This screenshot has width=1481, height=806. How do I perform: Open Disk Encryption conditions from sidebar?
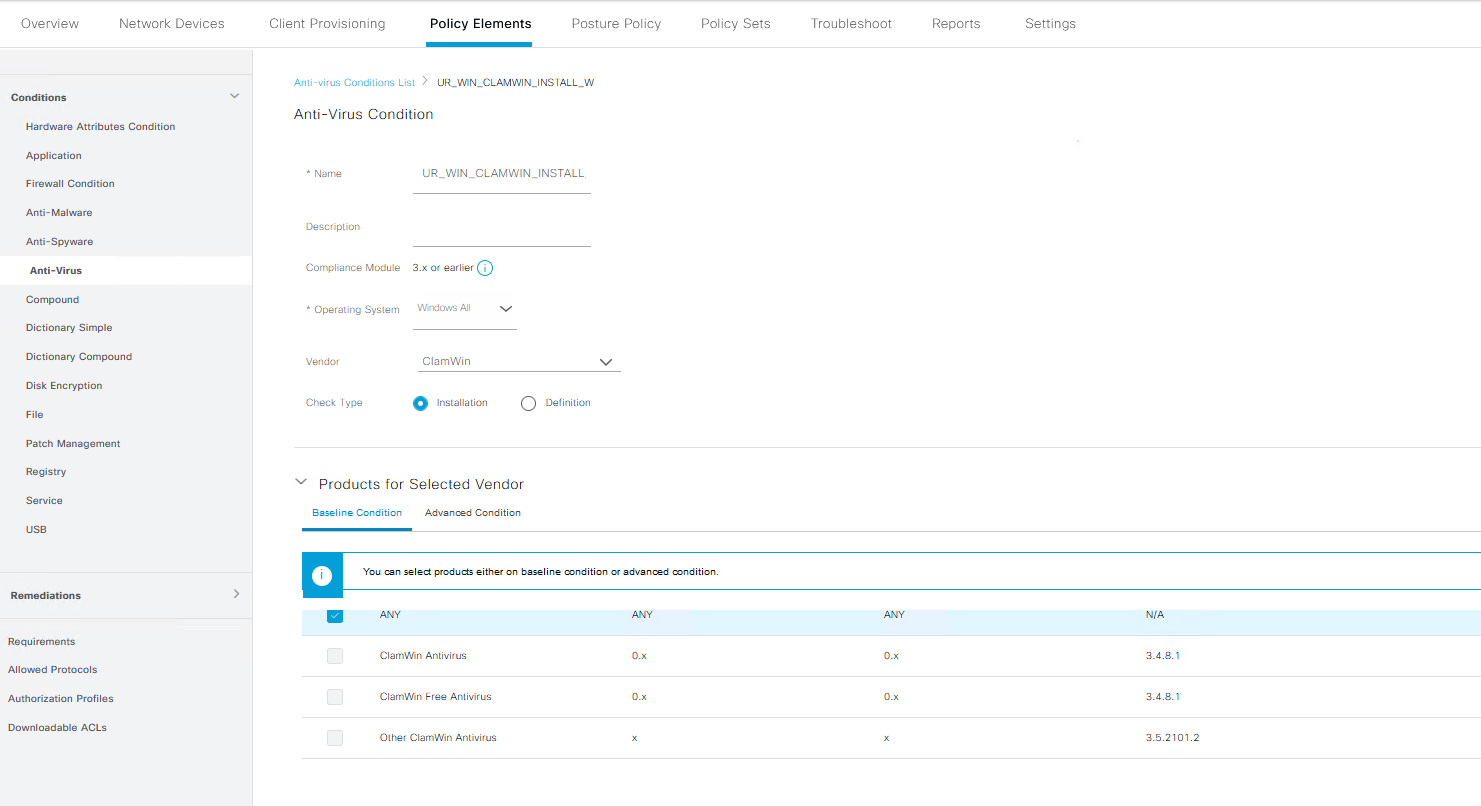coord(63,385)
